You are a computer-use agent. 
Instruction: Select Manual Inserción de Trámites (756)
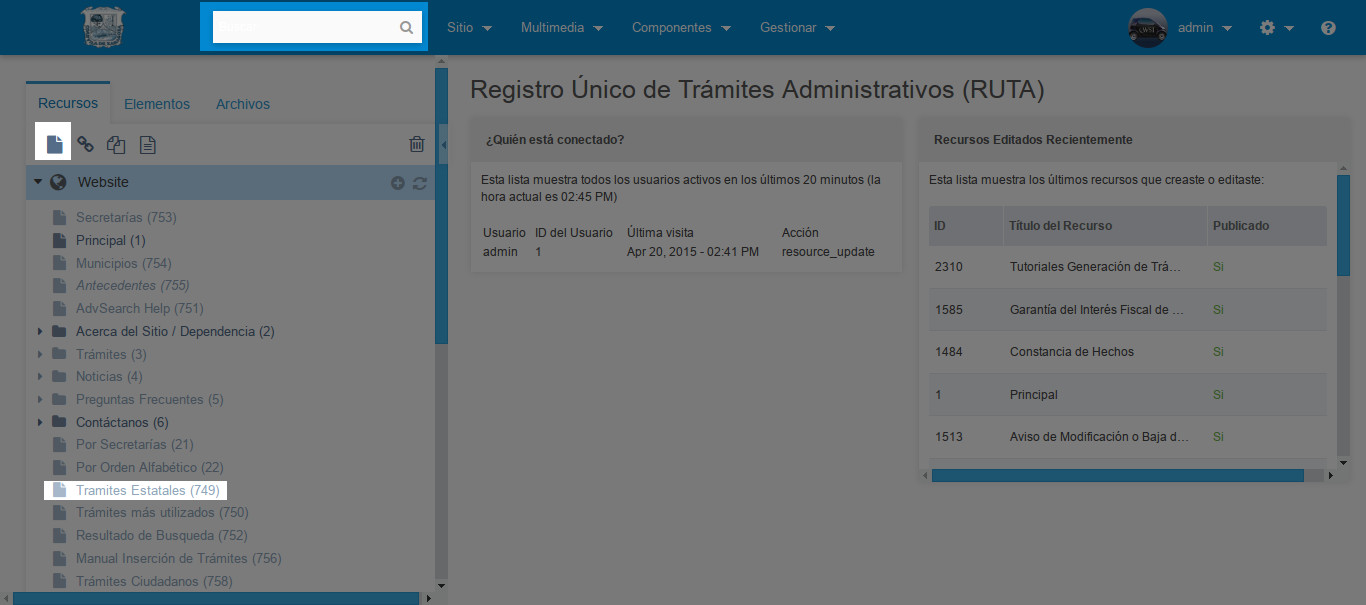178,558
